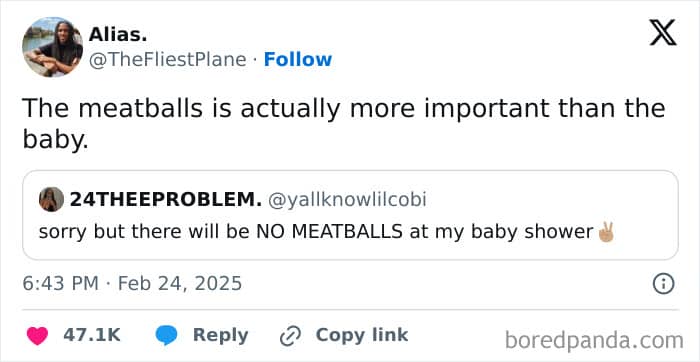
Task: Click the blue reply speech bubble icon
Action: click(167, 336)
